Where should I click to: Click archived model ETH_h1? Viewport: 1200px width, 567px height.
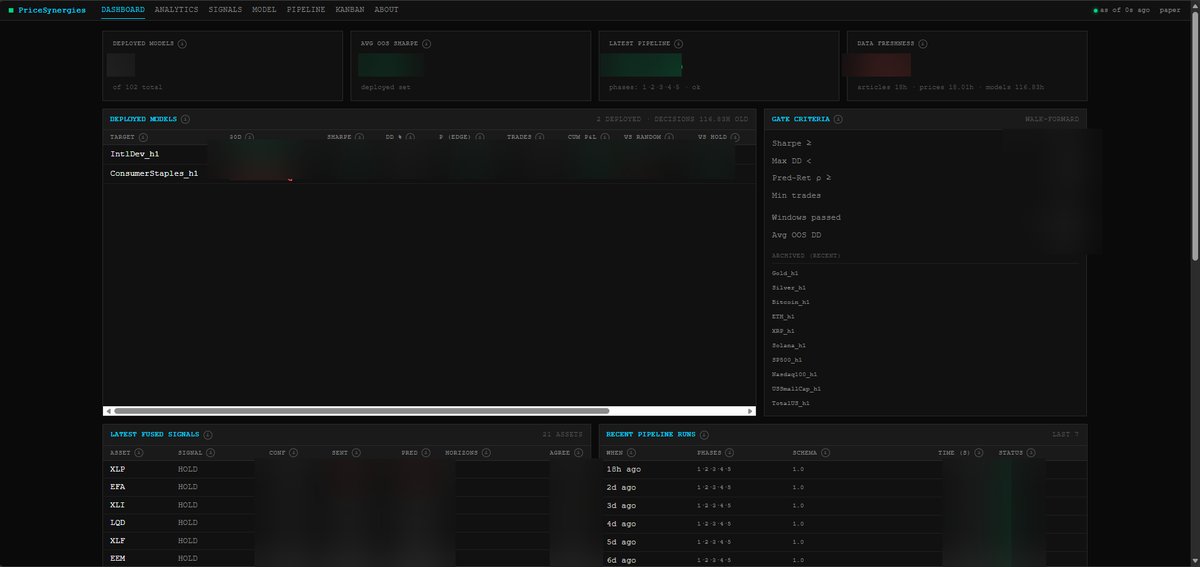(783, 316)
